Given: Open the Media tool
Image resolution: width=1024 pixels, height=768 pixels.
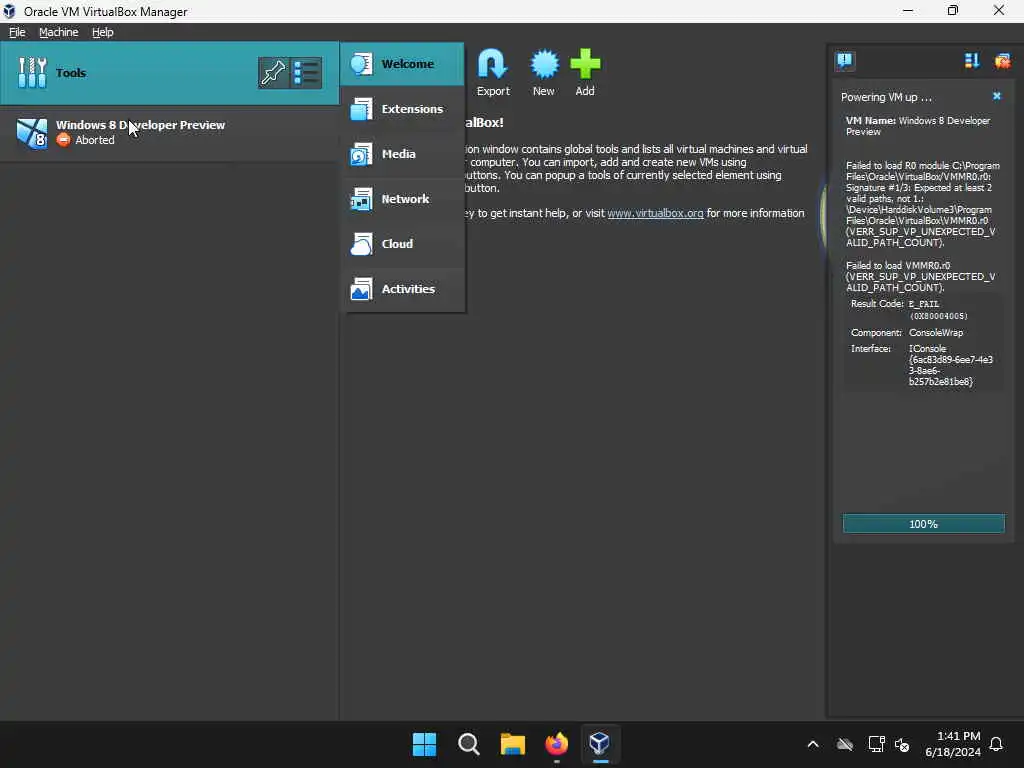Looking at the screenshot, I should [x=402, y=154].
